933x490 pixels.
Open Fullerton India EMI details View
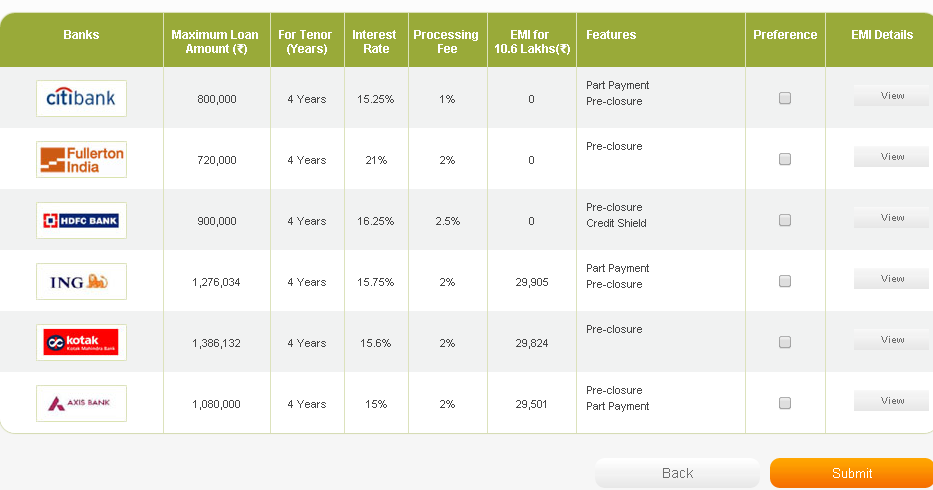891,157
